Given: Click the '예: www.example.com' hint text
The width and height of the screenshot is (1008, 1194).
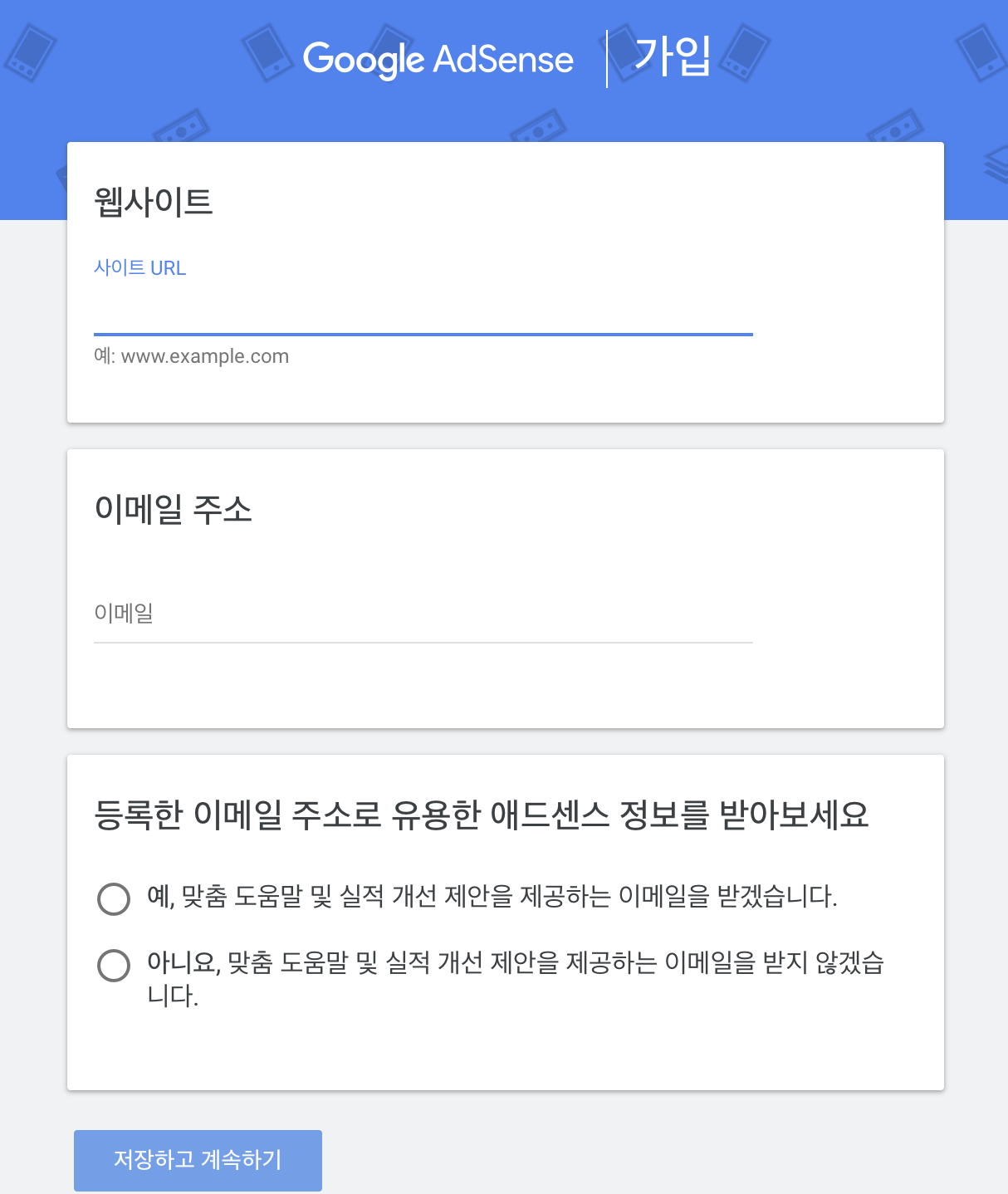Looking at the screenshot, I should coord(192,356).
